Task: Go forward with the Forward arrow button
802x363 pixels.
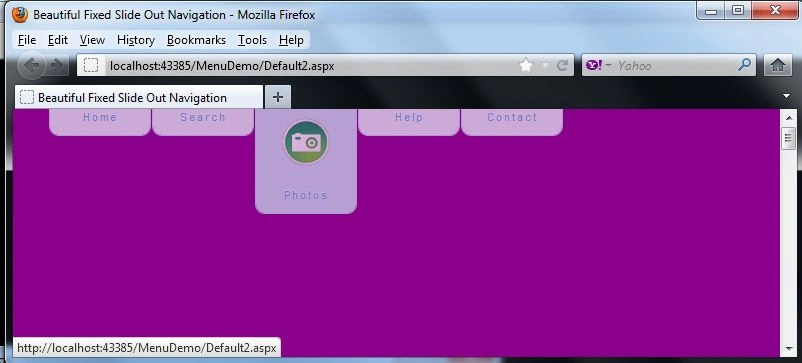Action: coord(57,65)
